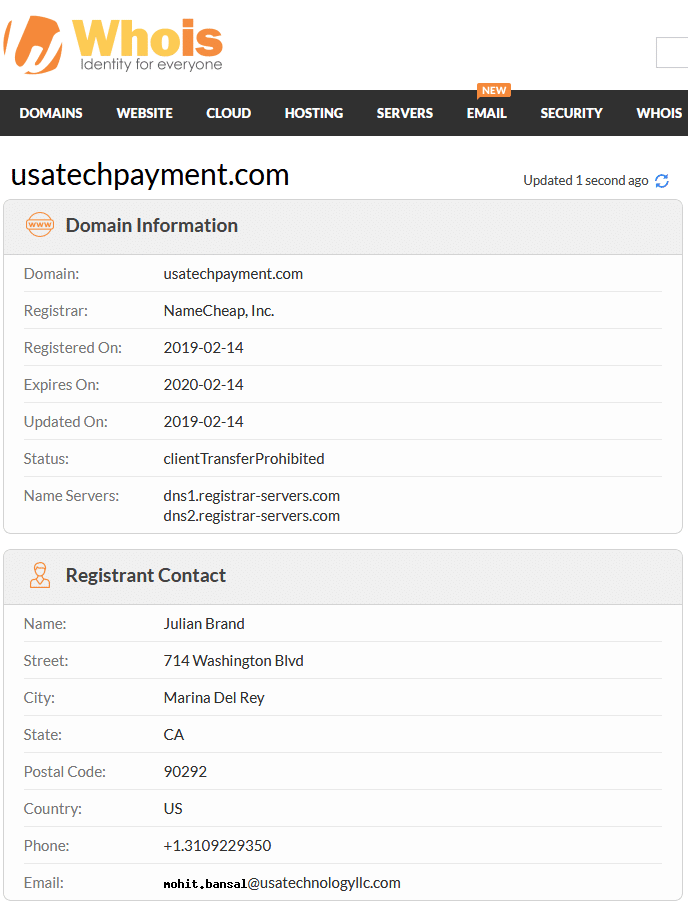This screenshot has height=908, width=688.
Task: Click the Registrant Contact person icon
Action: tap(40, 575)
